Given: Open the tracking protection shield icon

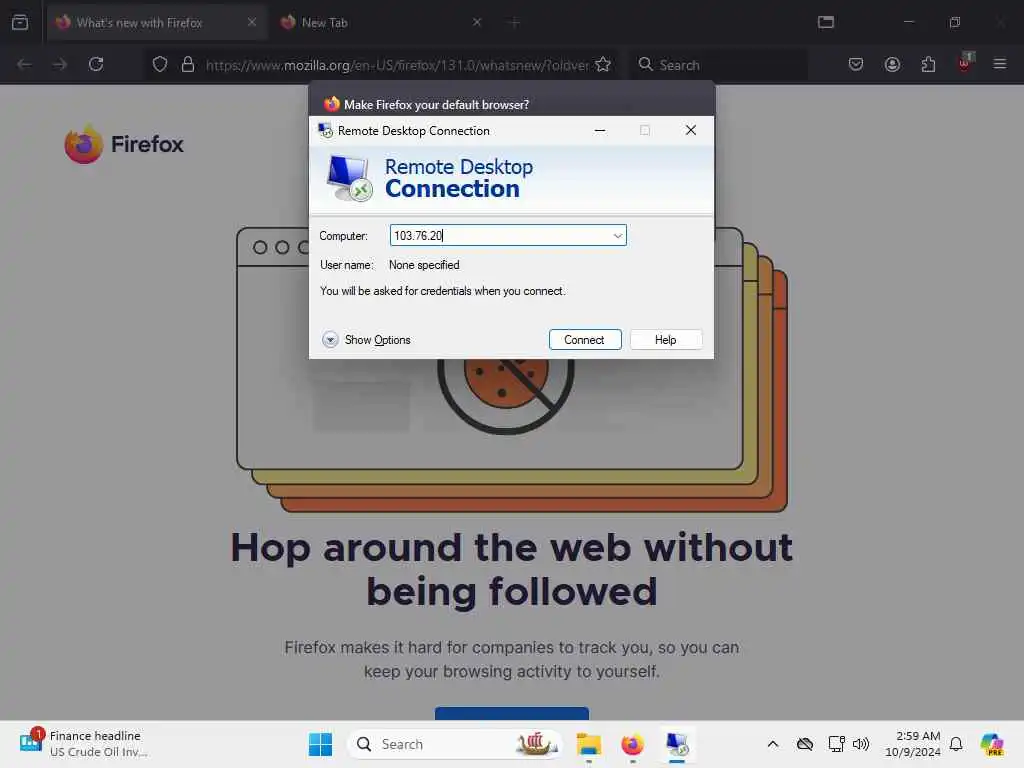Looking at the screenshot, I should coord(160,64).
